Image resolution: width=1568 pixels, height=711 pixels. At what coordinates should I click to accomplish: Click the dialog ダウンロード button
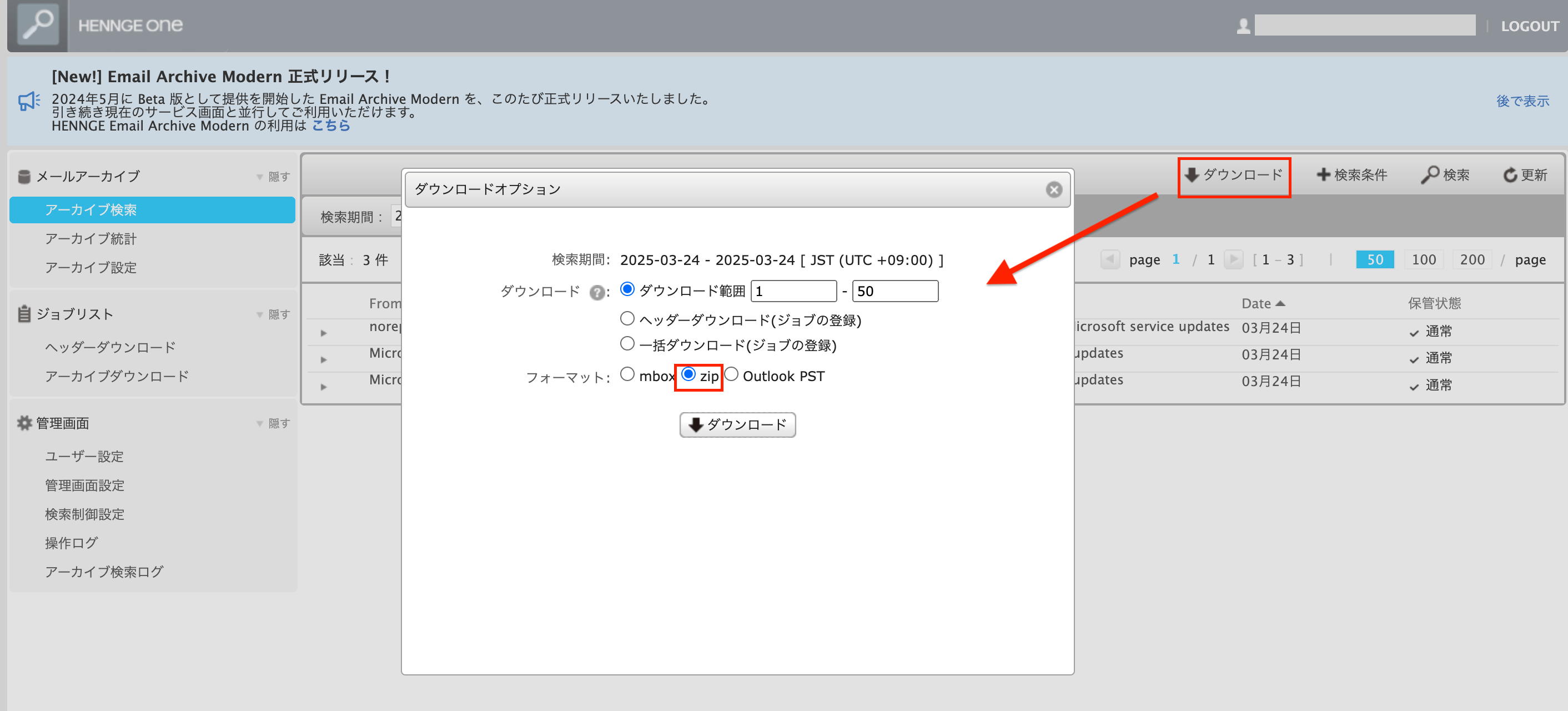point(737,424)
